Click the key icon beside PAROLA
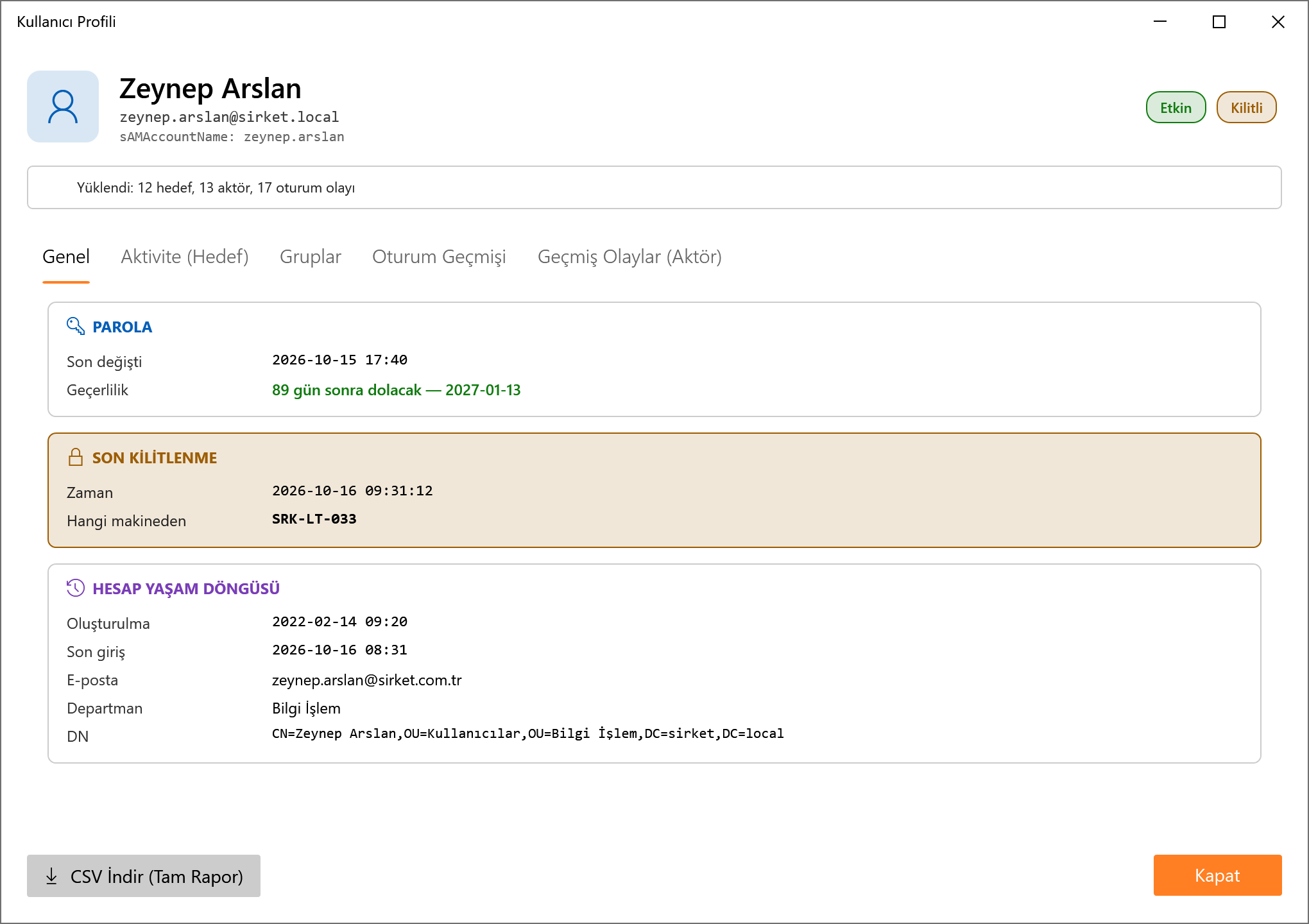This screenshot has height=924, width=1309. 76,326
